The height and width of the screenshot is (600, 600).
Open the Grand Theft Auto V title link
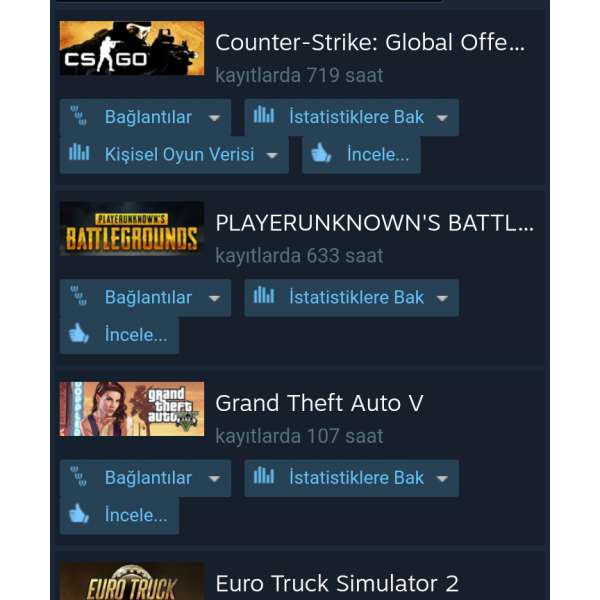[x=319, y=403]
